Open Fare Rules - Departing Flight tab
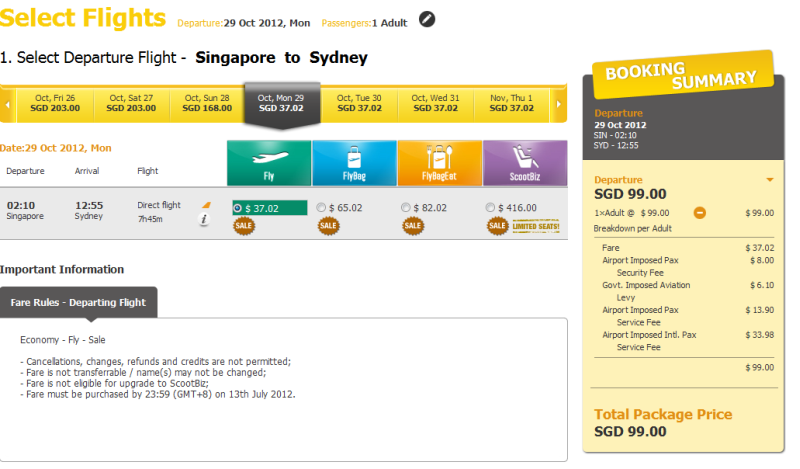This screenshot has height=469, width=800. (x=79, y=302)
